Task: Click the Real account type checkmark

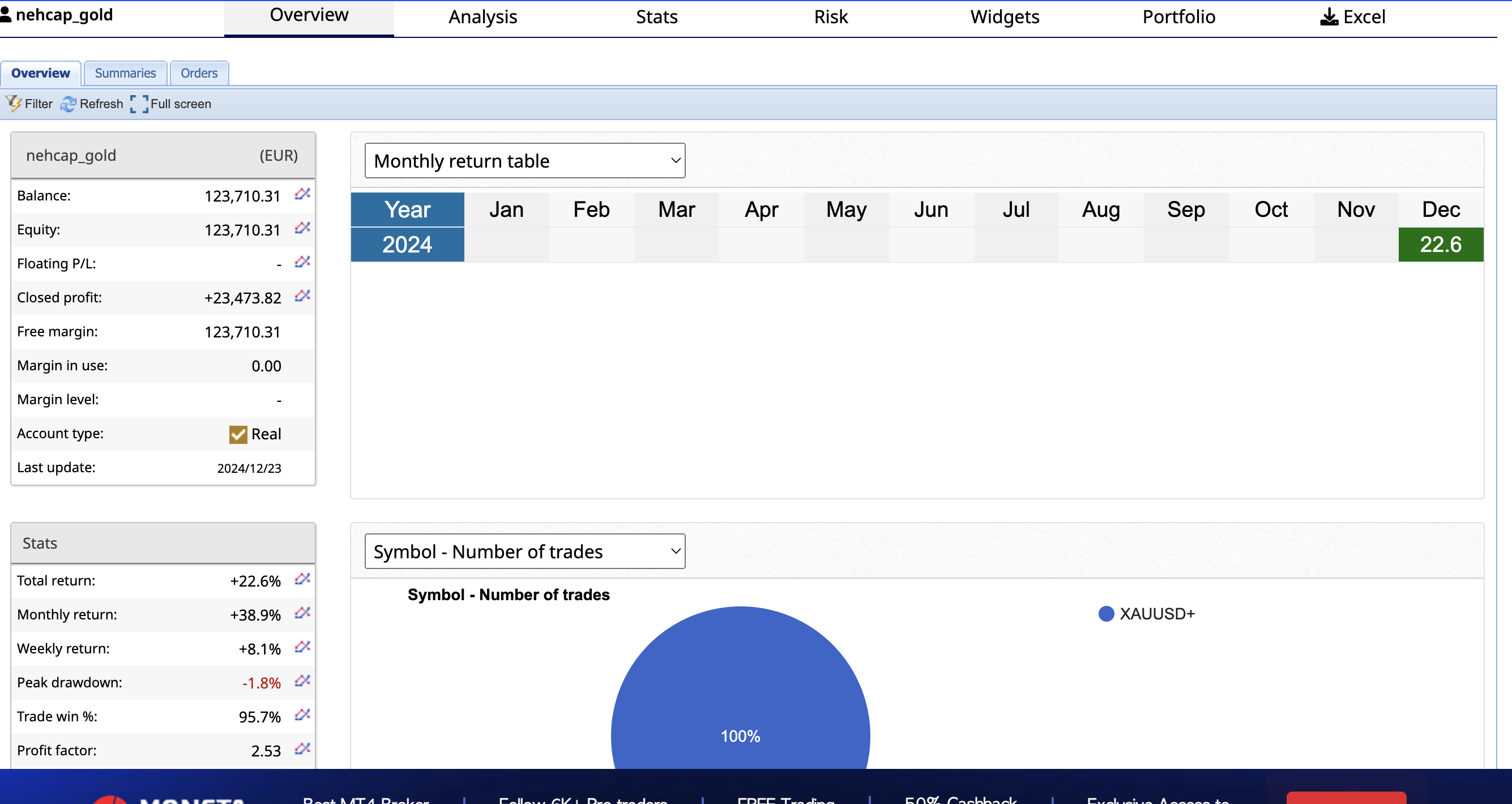Action: 238,434
